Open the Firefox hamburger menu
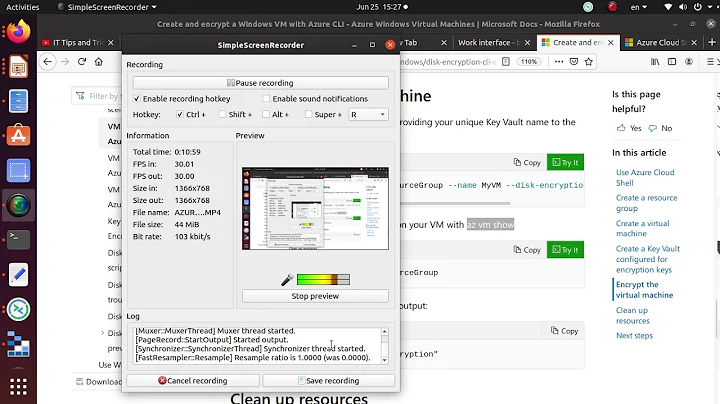720x404 pixels. pyautogui.click(x=710, y=62)
